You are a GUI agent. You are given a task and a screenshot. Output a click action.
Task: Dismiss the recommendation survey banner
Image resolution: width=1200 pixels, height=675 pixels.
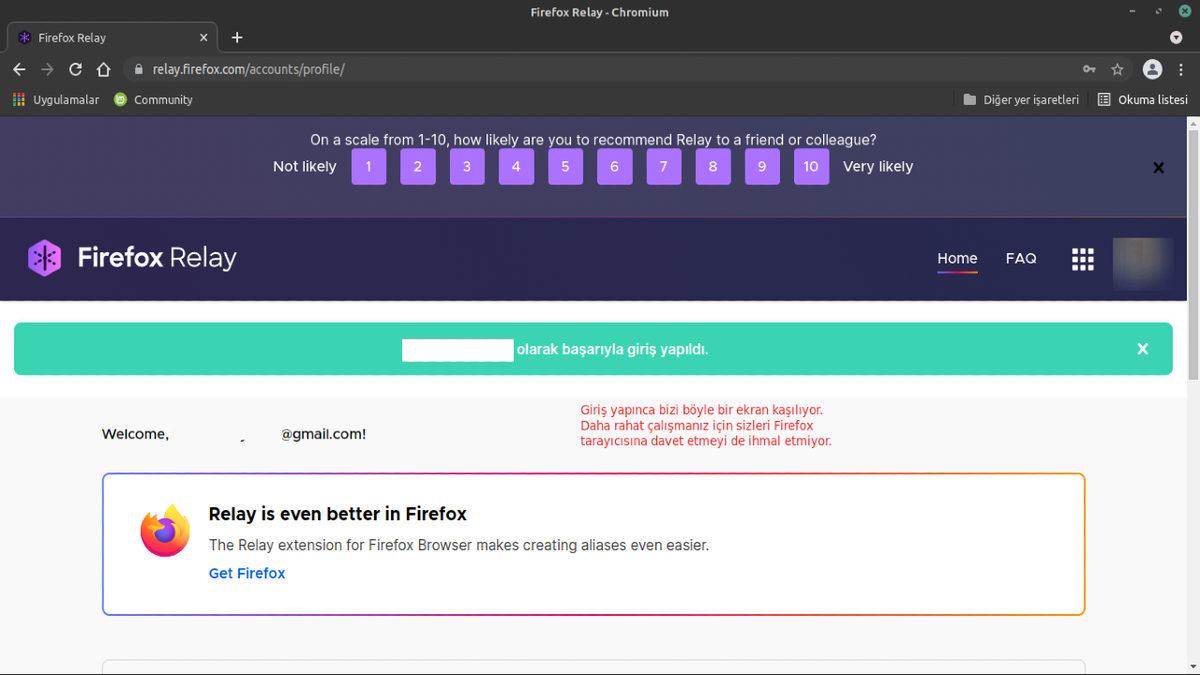pyautogui.click(x=1158, y=167)
